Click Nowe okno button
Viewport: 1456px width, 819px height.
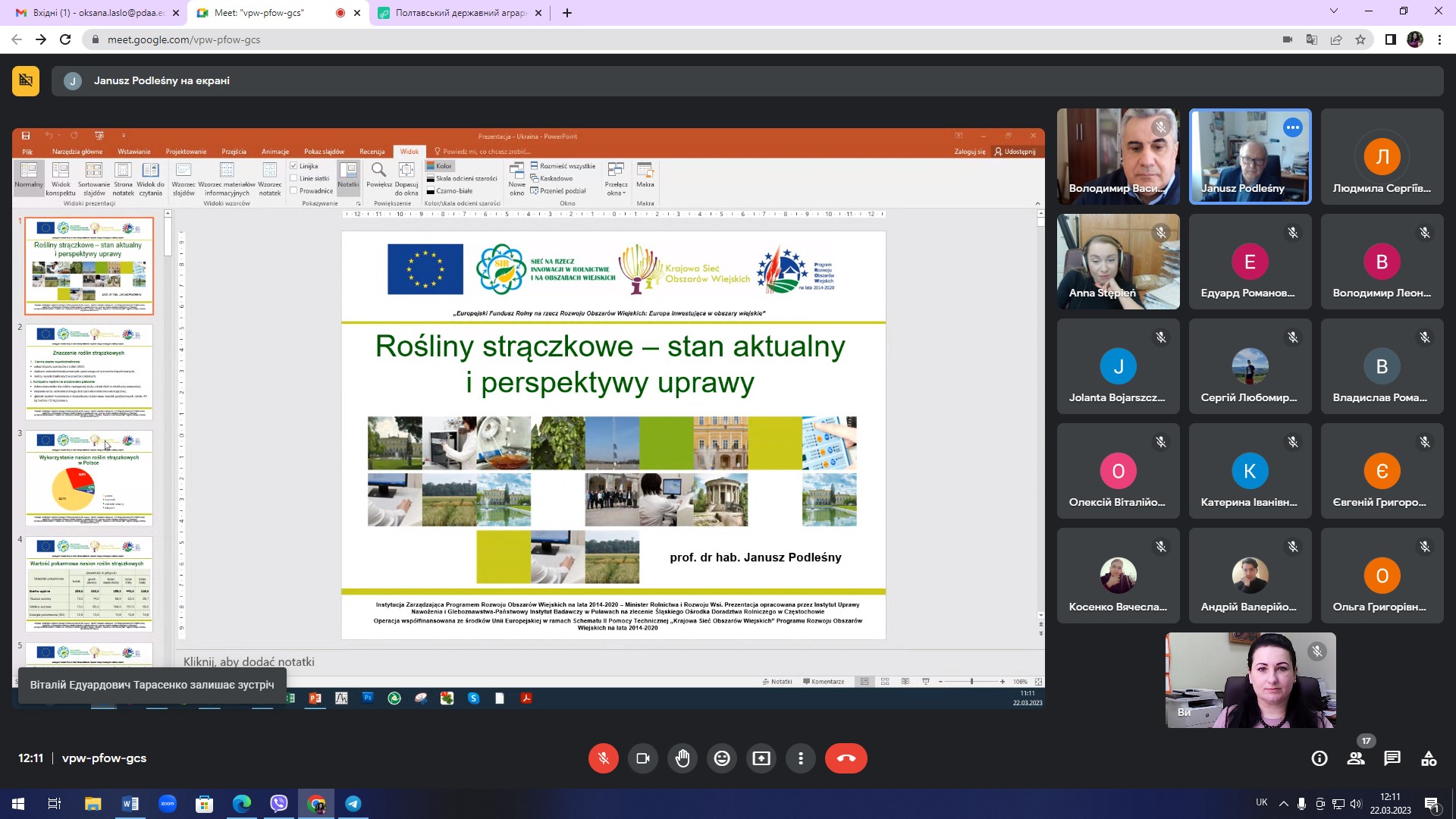(x=516, y=179)
